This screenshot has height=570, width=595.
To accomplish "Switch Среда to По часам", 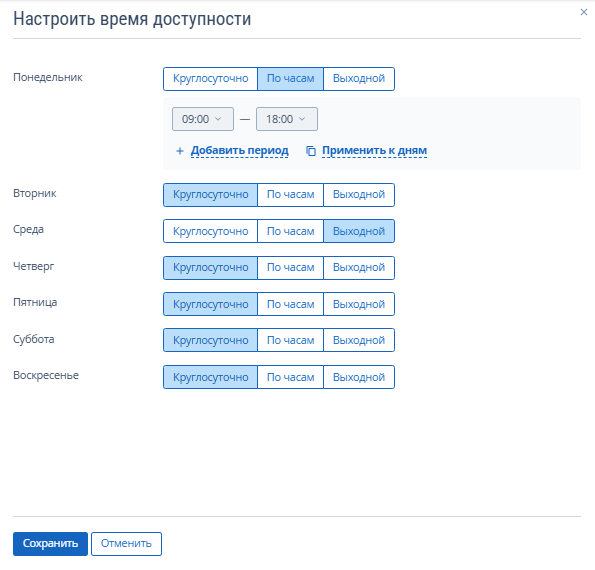I will tap(290, 231).
